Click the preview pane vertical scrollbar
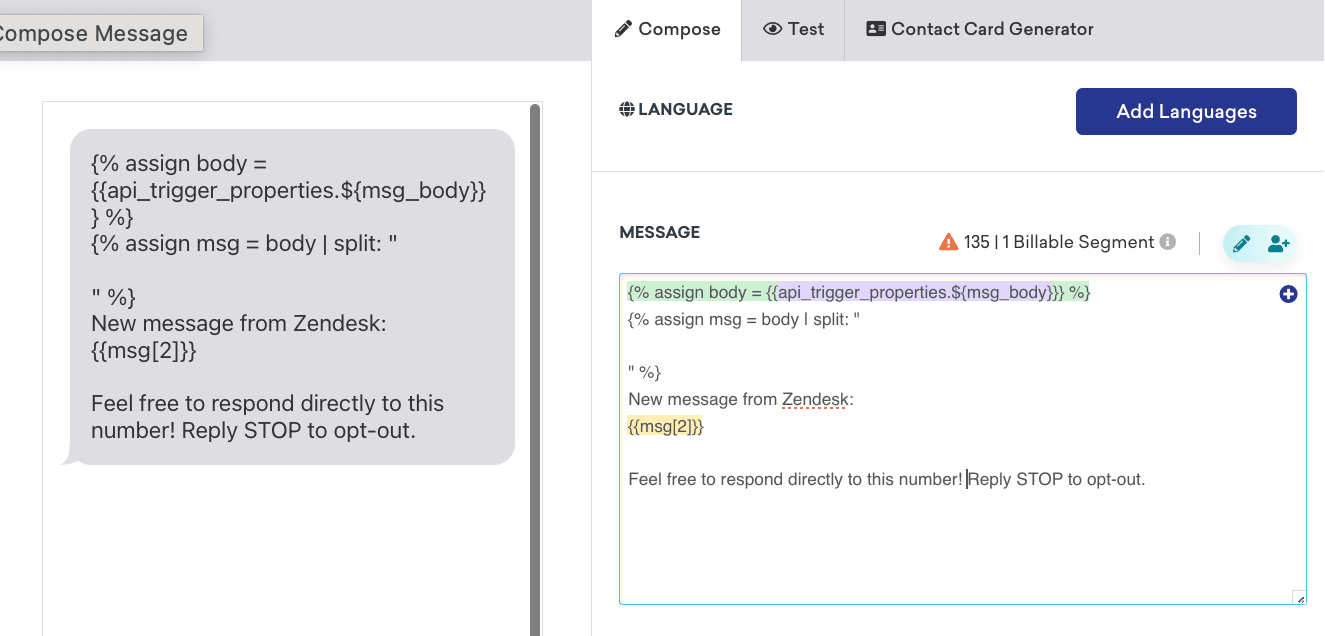1325x636 pixels. click(535, 370)
